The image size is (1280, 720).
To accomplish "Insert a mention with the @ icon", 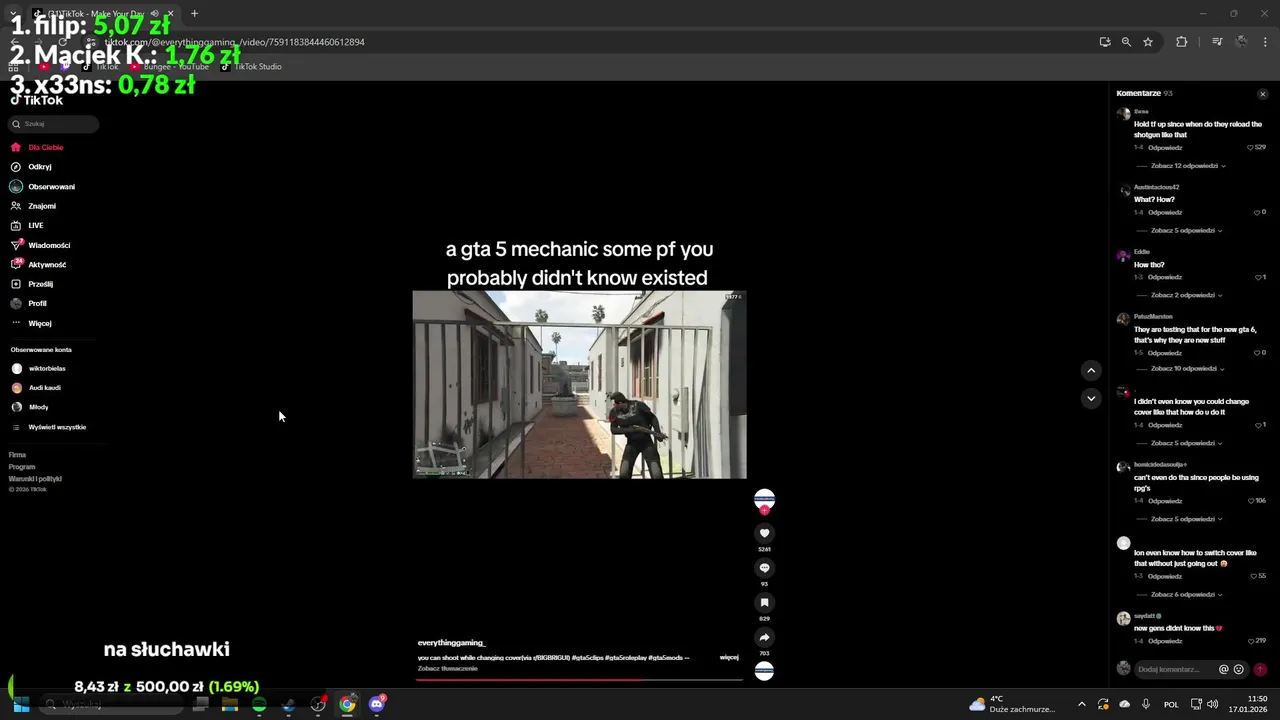I will 1223,669.
